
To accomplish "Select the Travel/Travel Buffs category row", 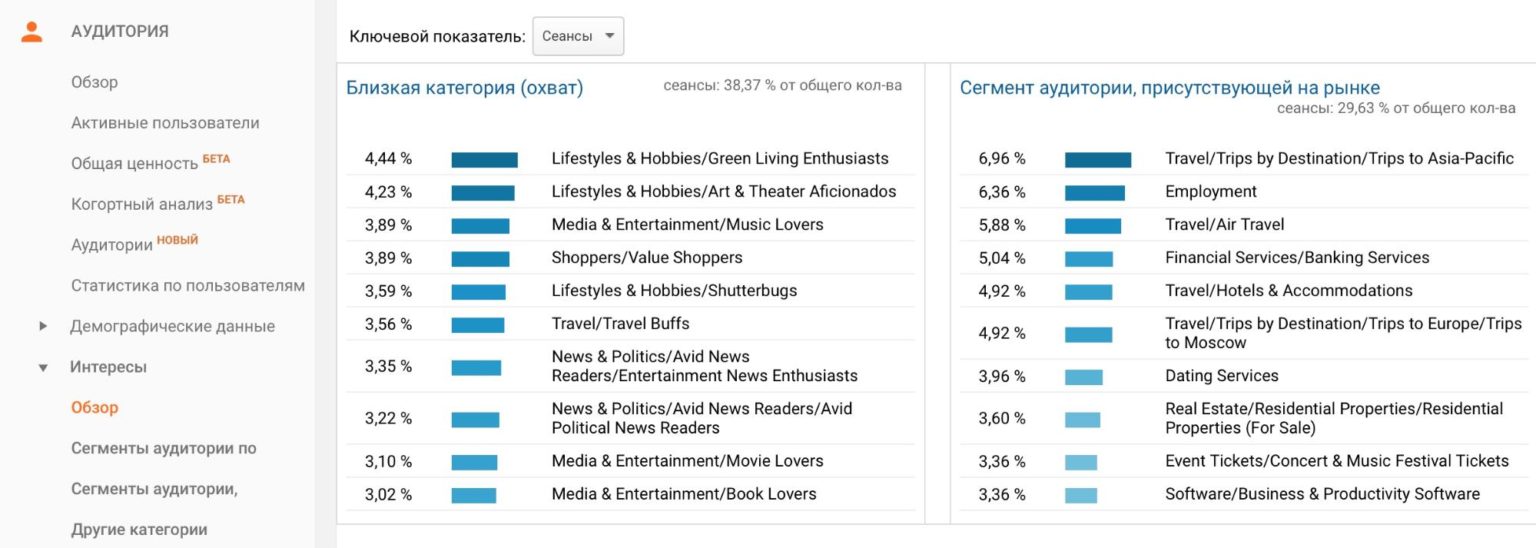I will tap(620, 324).
